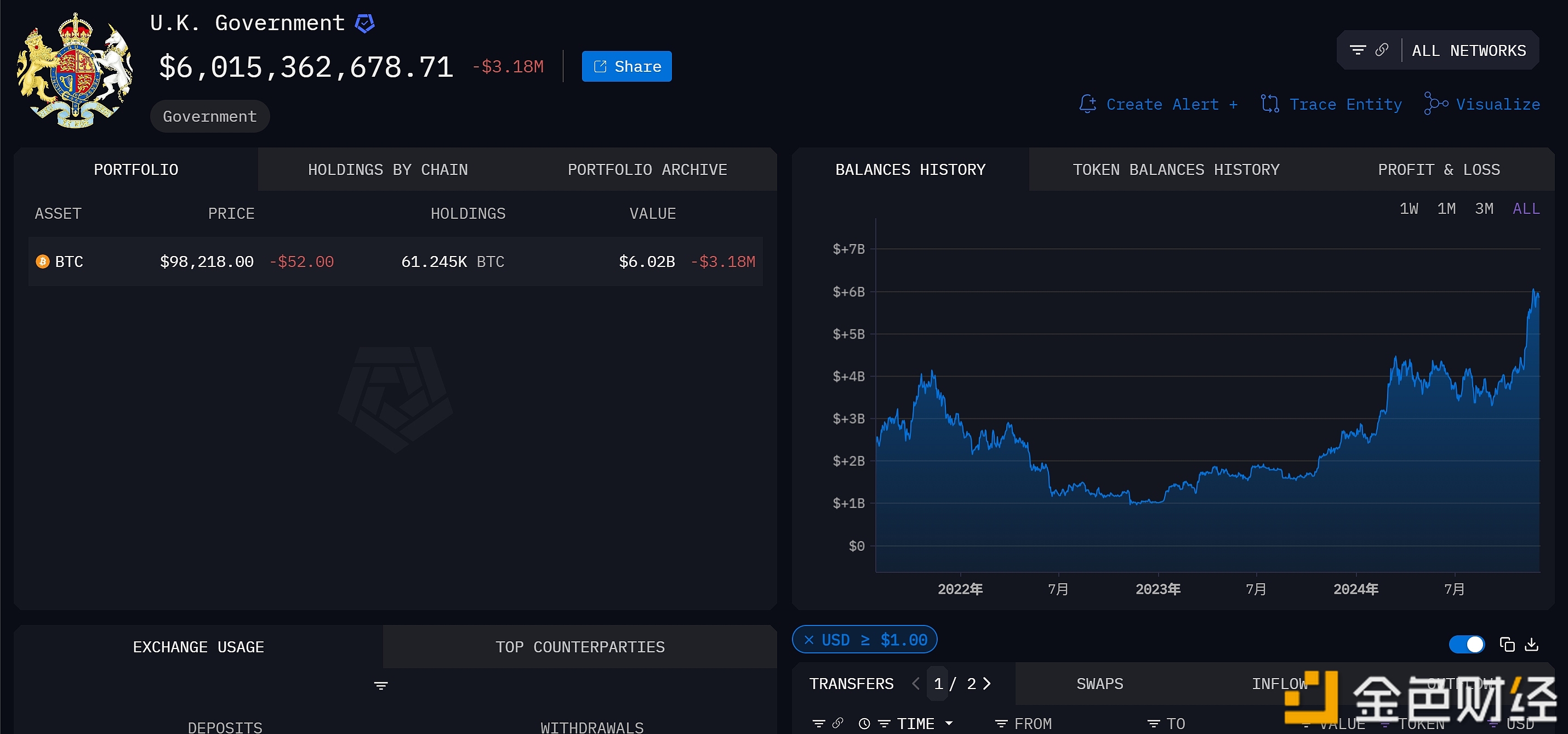Open the TIME column filter icon
1568x734 pixels.
[884, 723]
